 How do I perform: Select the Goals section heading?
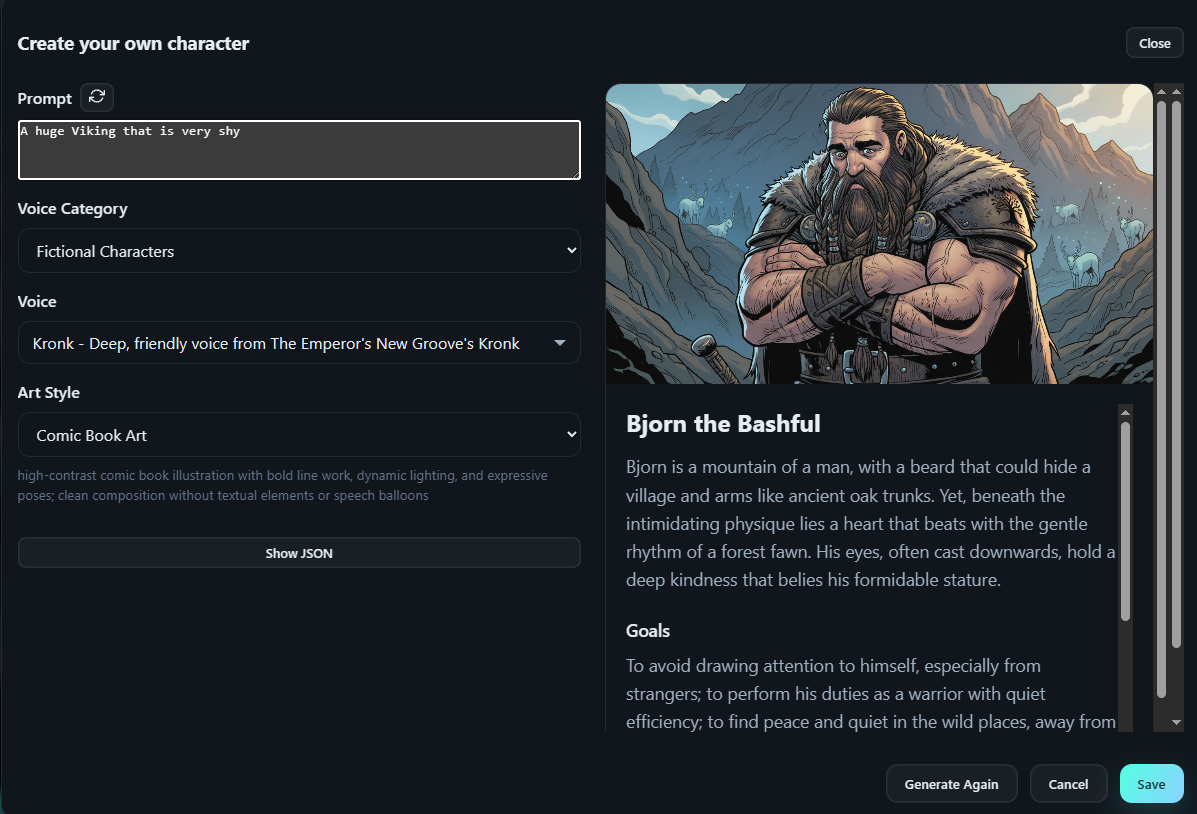(648, 631)
